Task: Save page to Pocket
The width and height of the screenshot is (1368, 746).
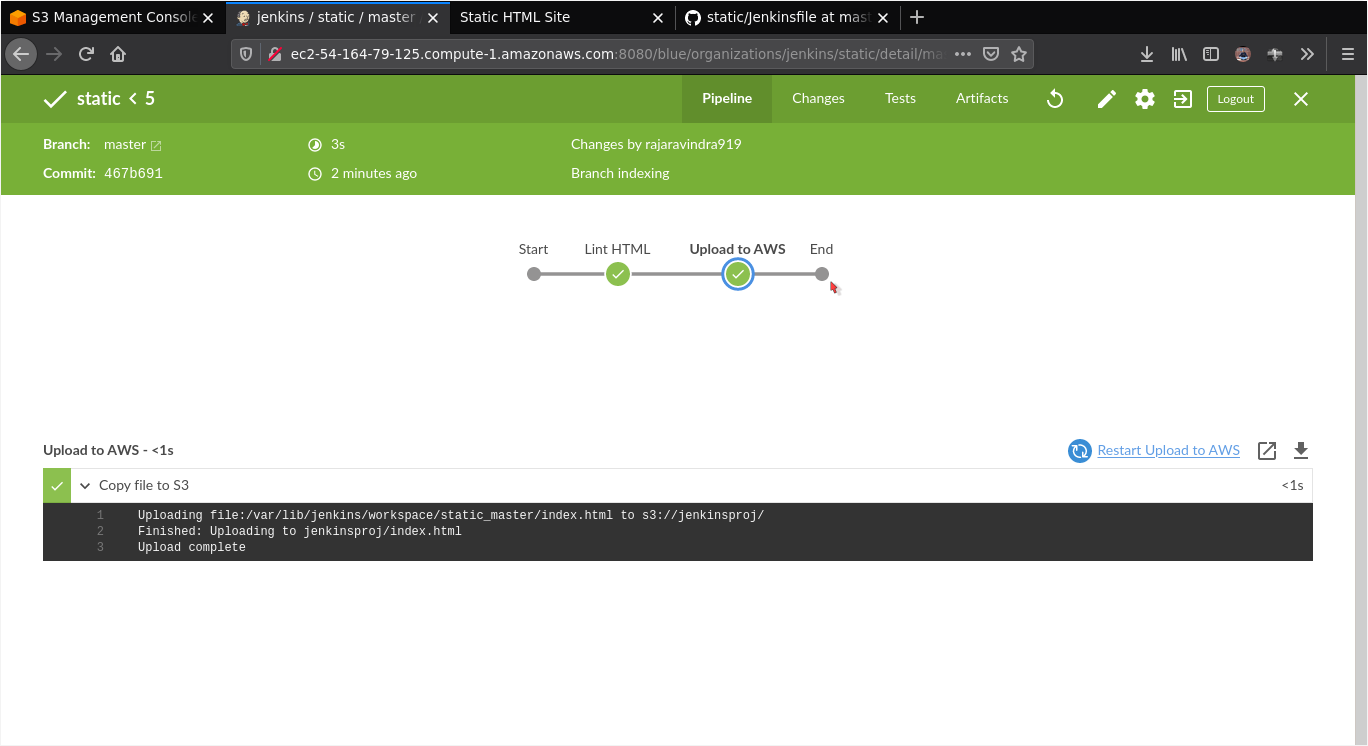Action: [x=990, y=54]
